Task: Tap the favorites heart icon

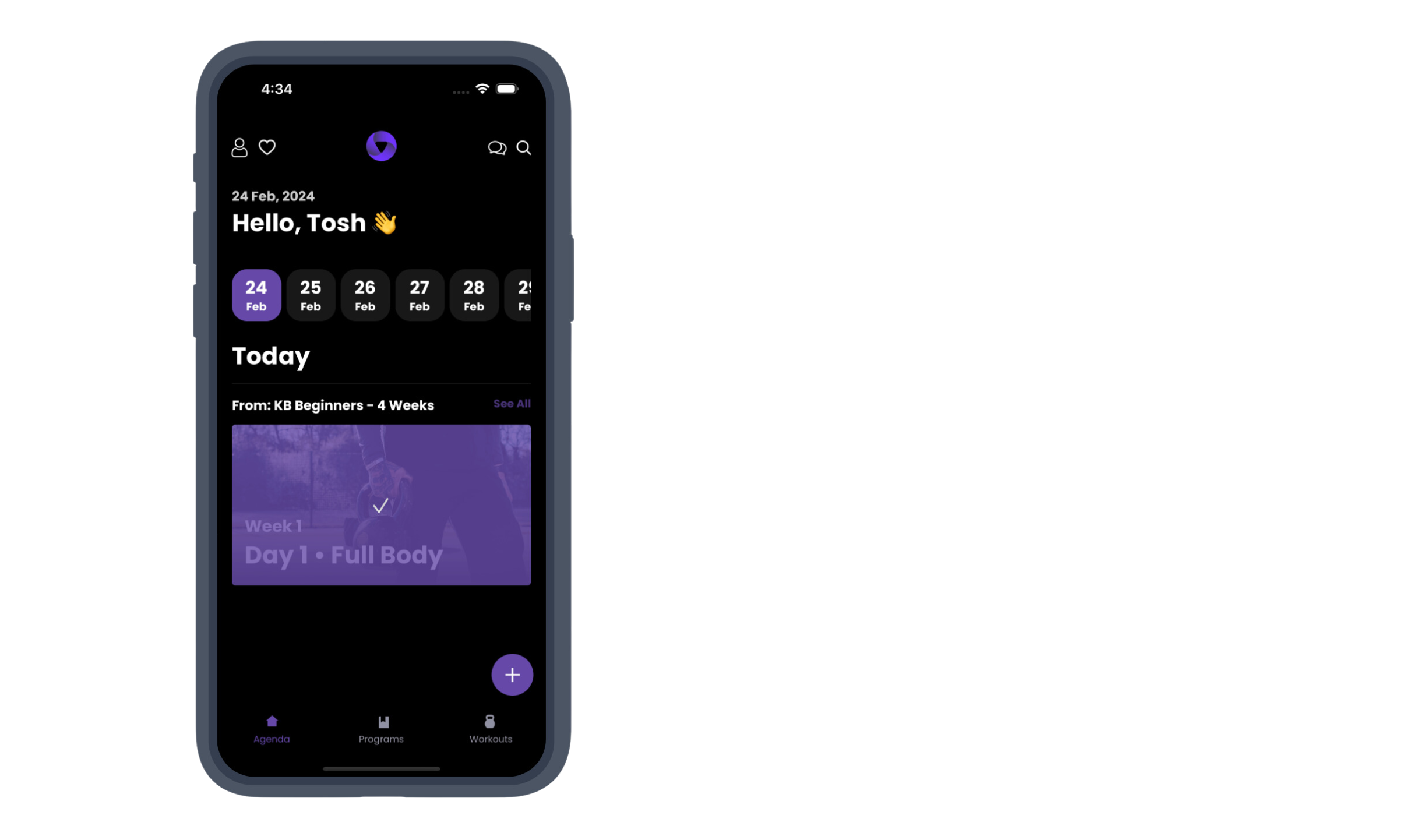Action: pyautogui.click(x=267, y=147)
